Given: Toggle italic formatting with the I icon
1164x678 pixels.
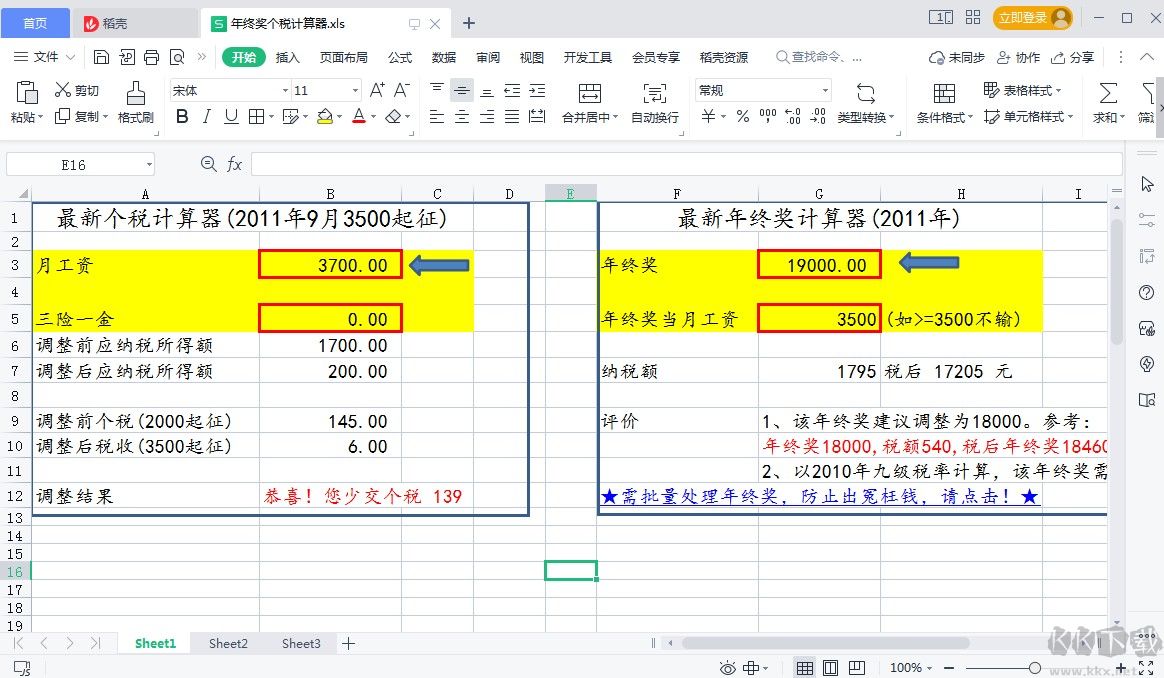Looking at the screenshot, I should pos(207,116).
